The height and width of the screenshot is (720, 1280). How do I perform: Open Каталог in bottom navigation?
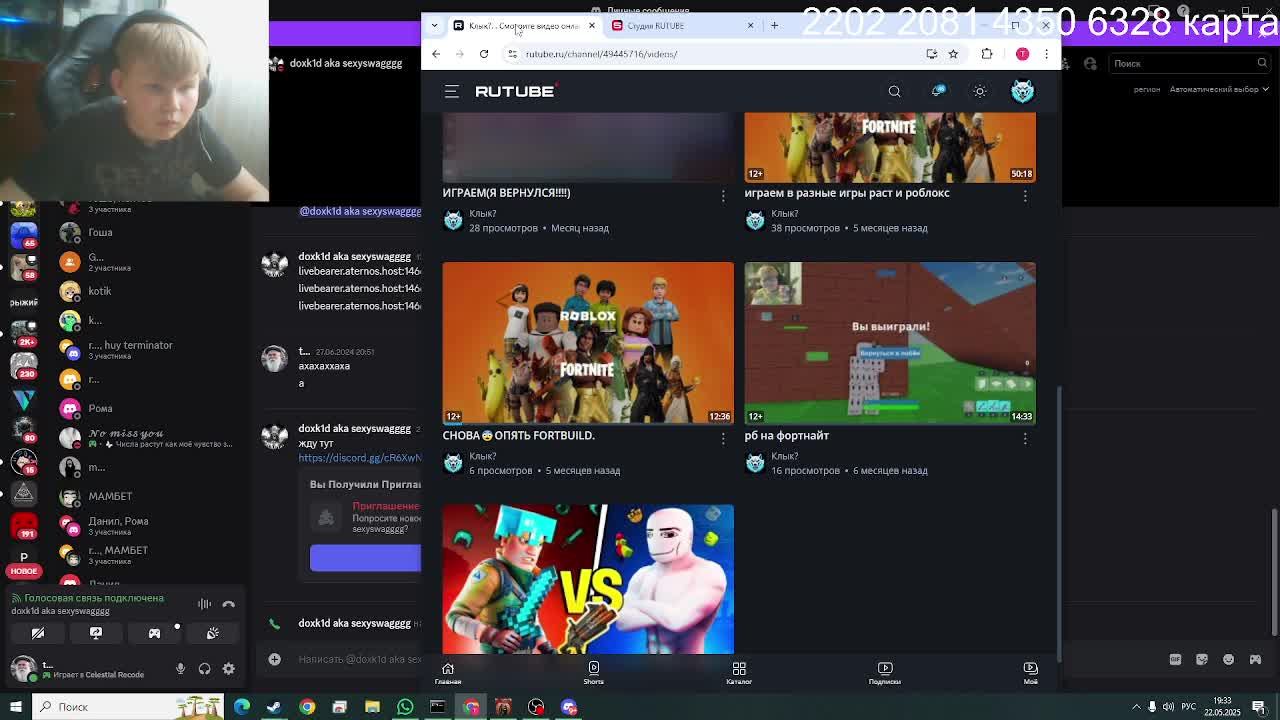coord(739,673)
